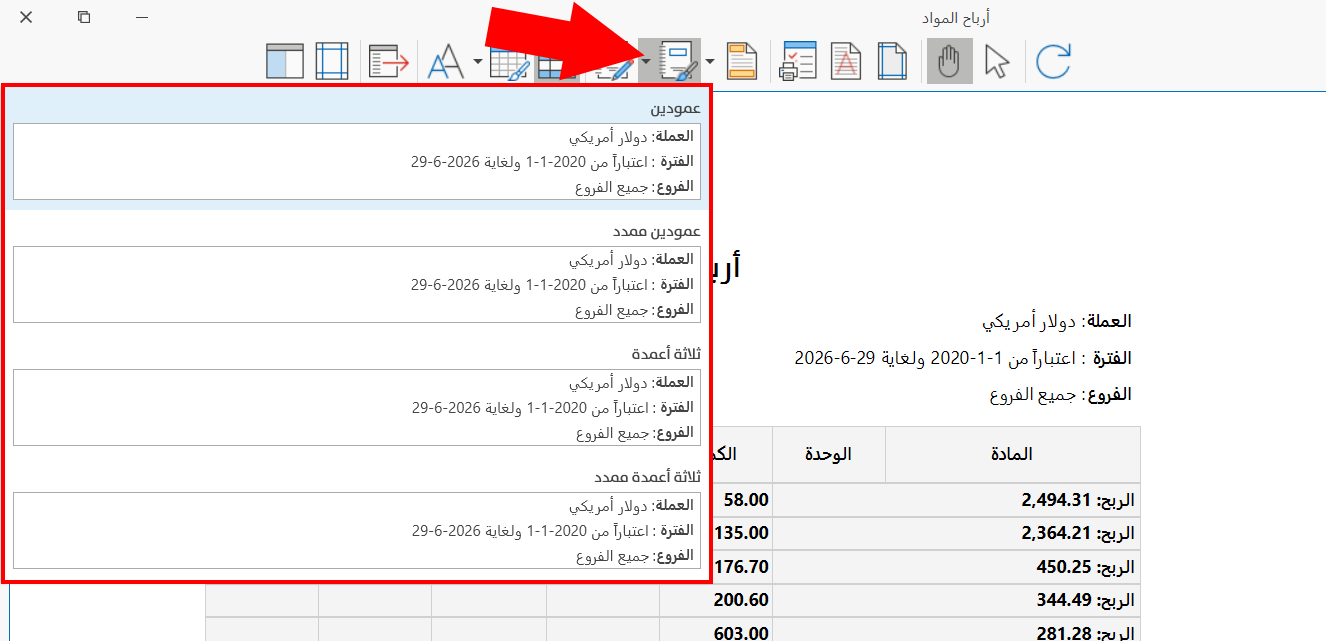The image size is (1326, 641).
Task: Open the page margins icon
Action: tap(892, 61)
